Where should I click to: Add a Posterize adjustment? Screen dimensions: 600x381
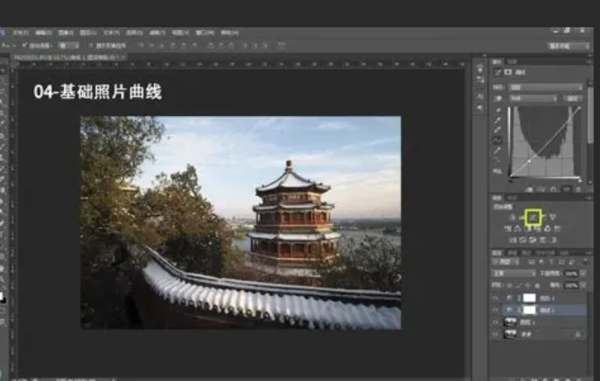point(523,240)
